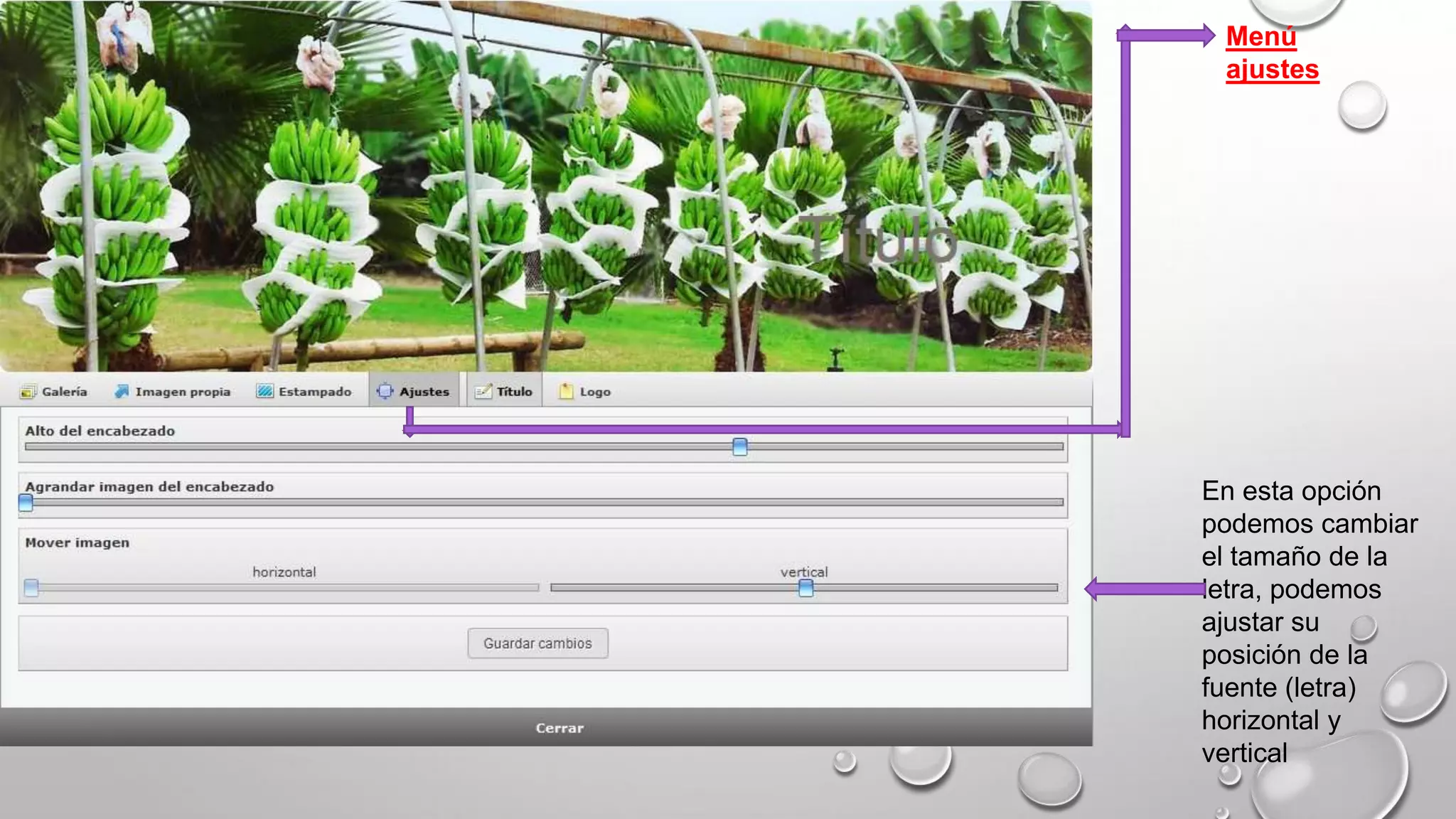This screenshot has height=819, width=1456.
Task: Select the Ajustes tab label
Action: pyautogui.click(x=424, y=392)
